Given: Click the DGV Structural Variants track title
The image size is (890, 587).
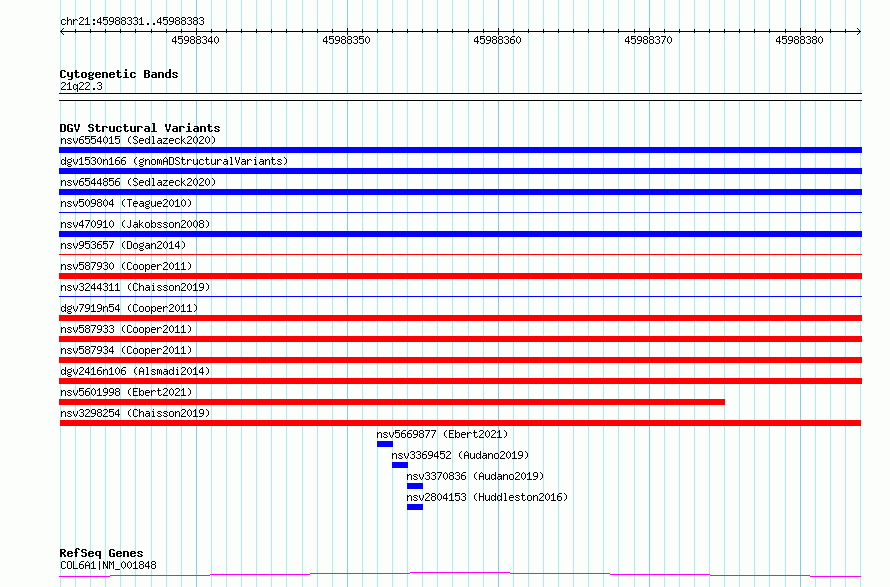Looking at the screenshot, I should click(x=140, y=128).
